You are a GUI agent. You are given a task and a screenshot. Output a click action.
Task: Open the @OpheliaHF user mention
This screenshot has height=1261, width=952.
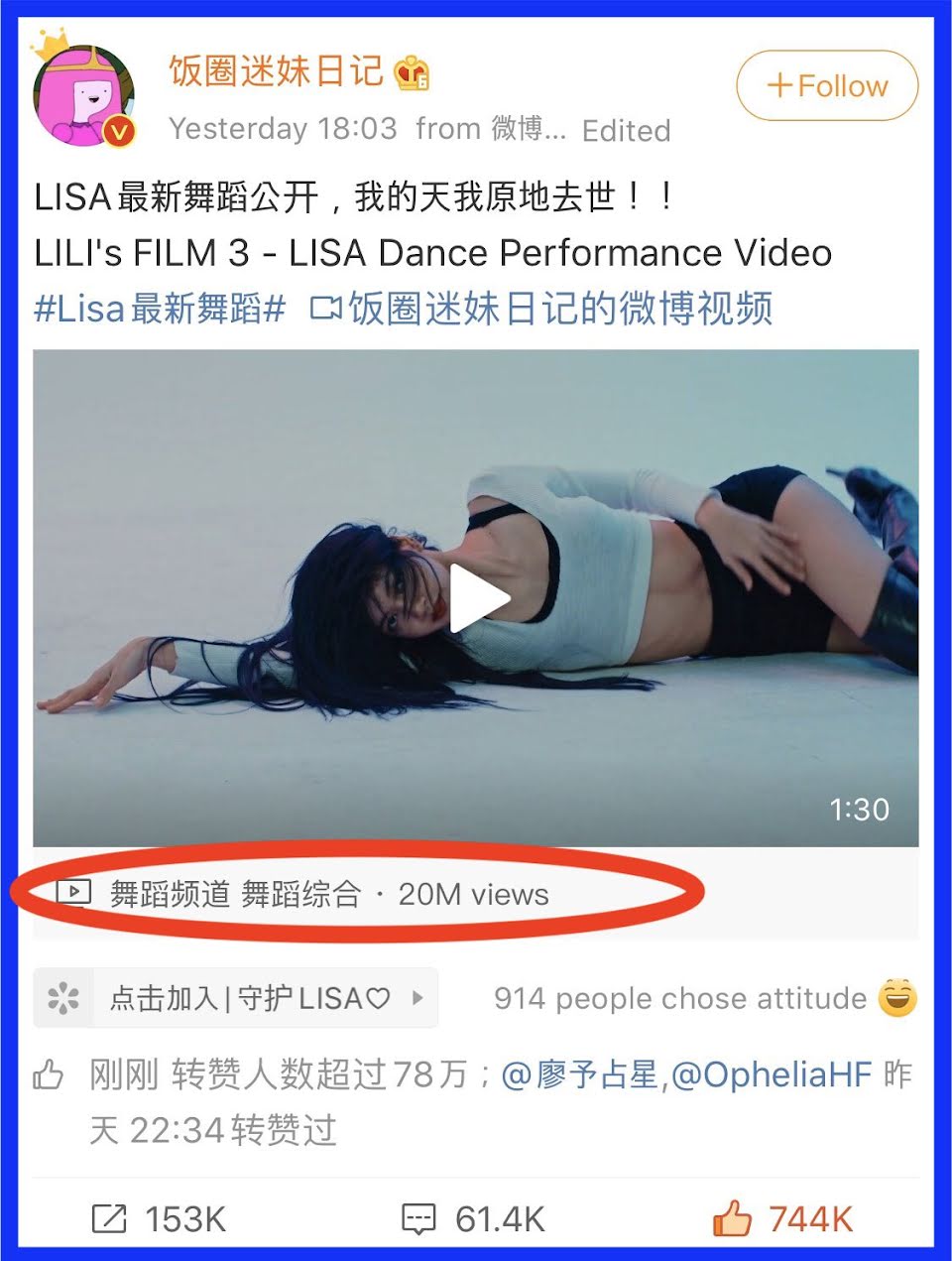tap(772, 1074)
